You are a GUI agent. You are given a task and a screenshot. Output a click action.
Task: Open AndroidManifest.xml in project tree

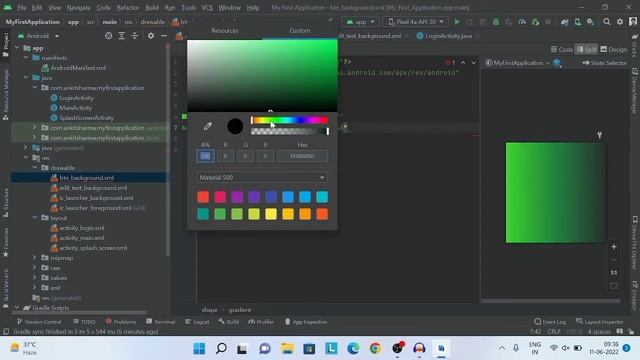[x=78, y=68]
